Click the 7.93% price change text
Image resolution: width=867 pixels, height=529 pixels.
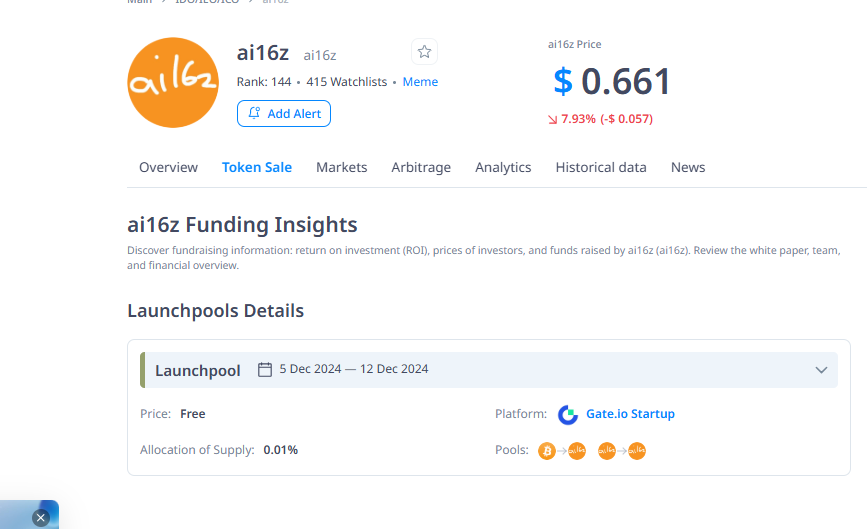578,119
